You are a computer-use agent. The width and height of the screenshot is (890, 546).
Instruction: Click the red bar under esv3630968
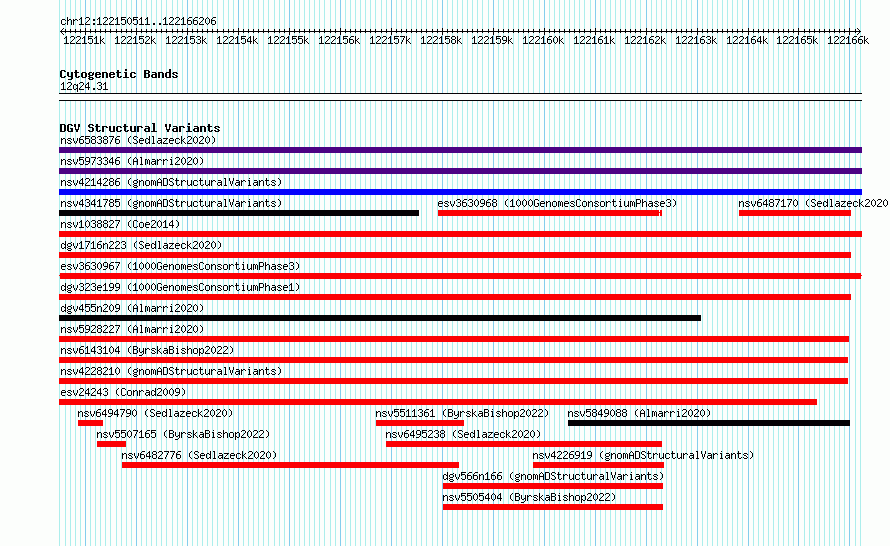coord(550,213)
